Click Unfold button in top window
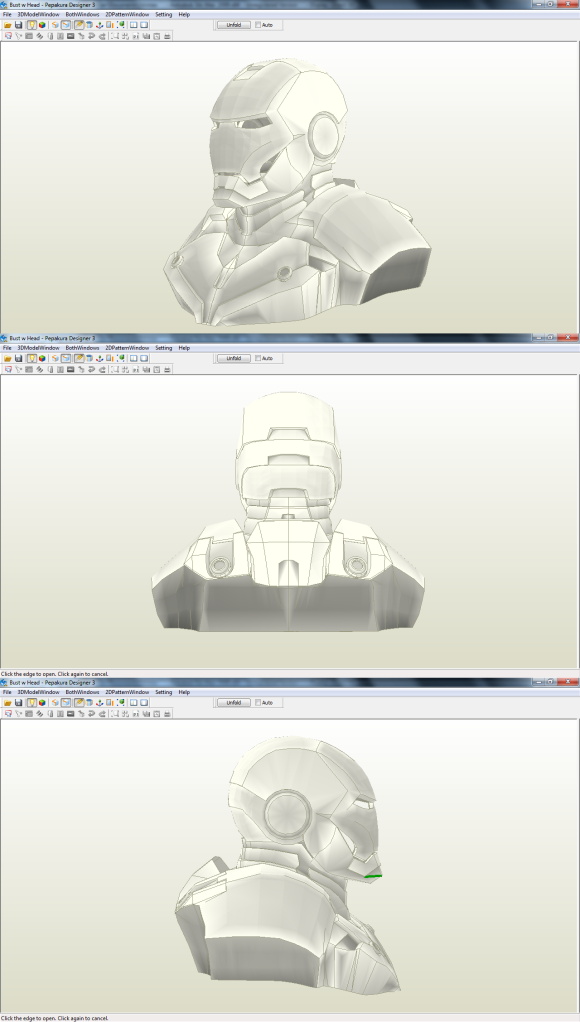The width and height of the screenshot is (580, 1022). (x=234, y=25)
